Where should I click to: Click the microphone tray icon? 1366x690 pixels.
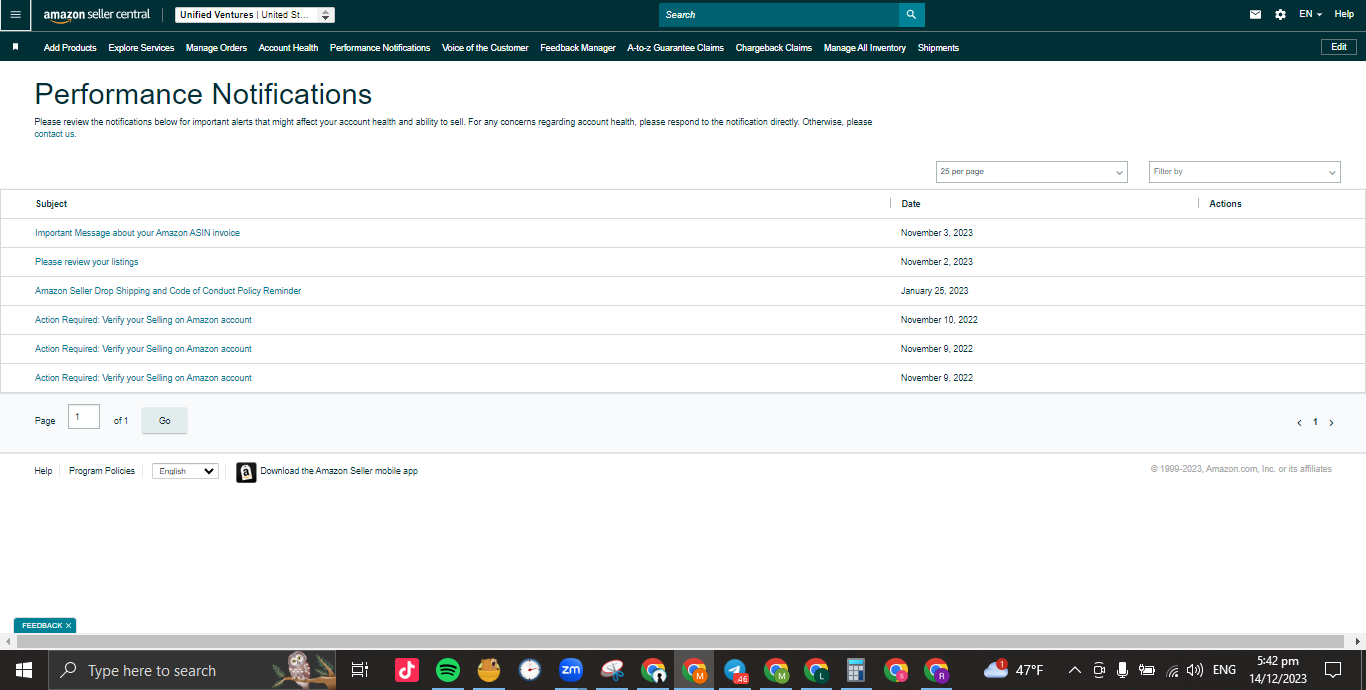click(x=1123, y=670)
